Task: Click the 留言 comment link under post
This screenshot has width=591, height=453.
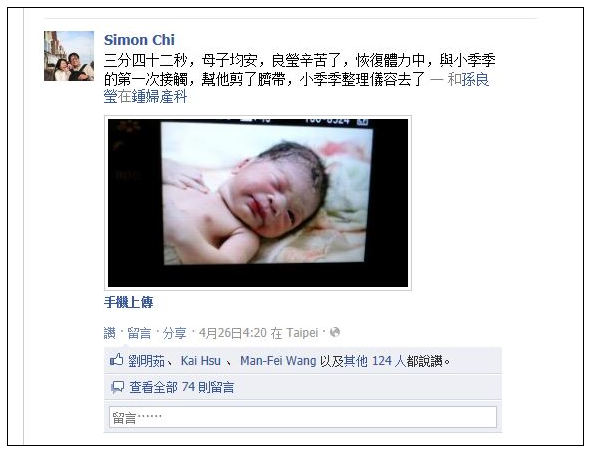Action: click(x=139, y=333)
